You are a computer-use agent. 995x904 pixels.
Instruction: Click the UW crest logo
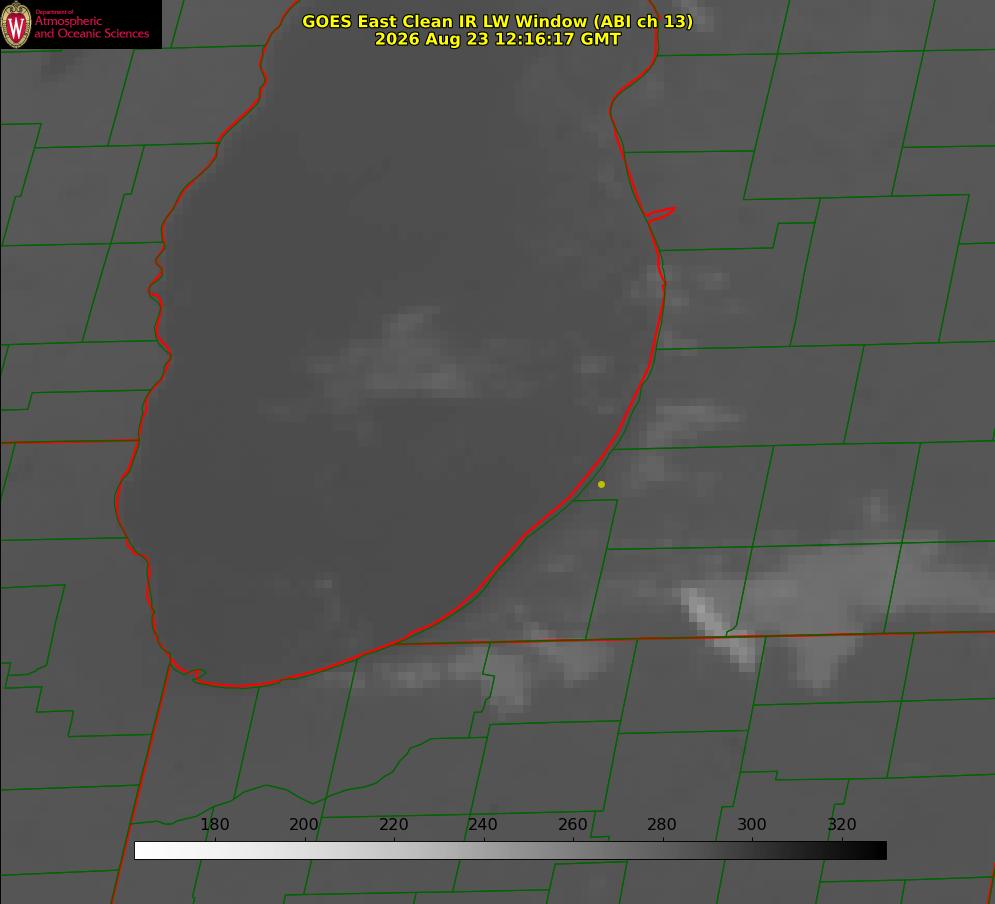16,25
